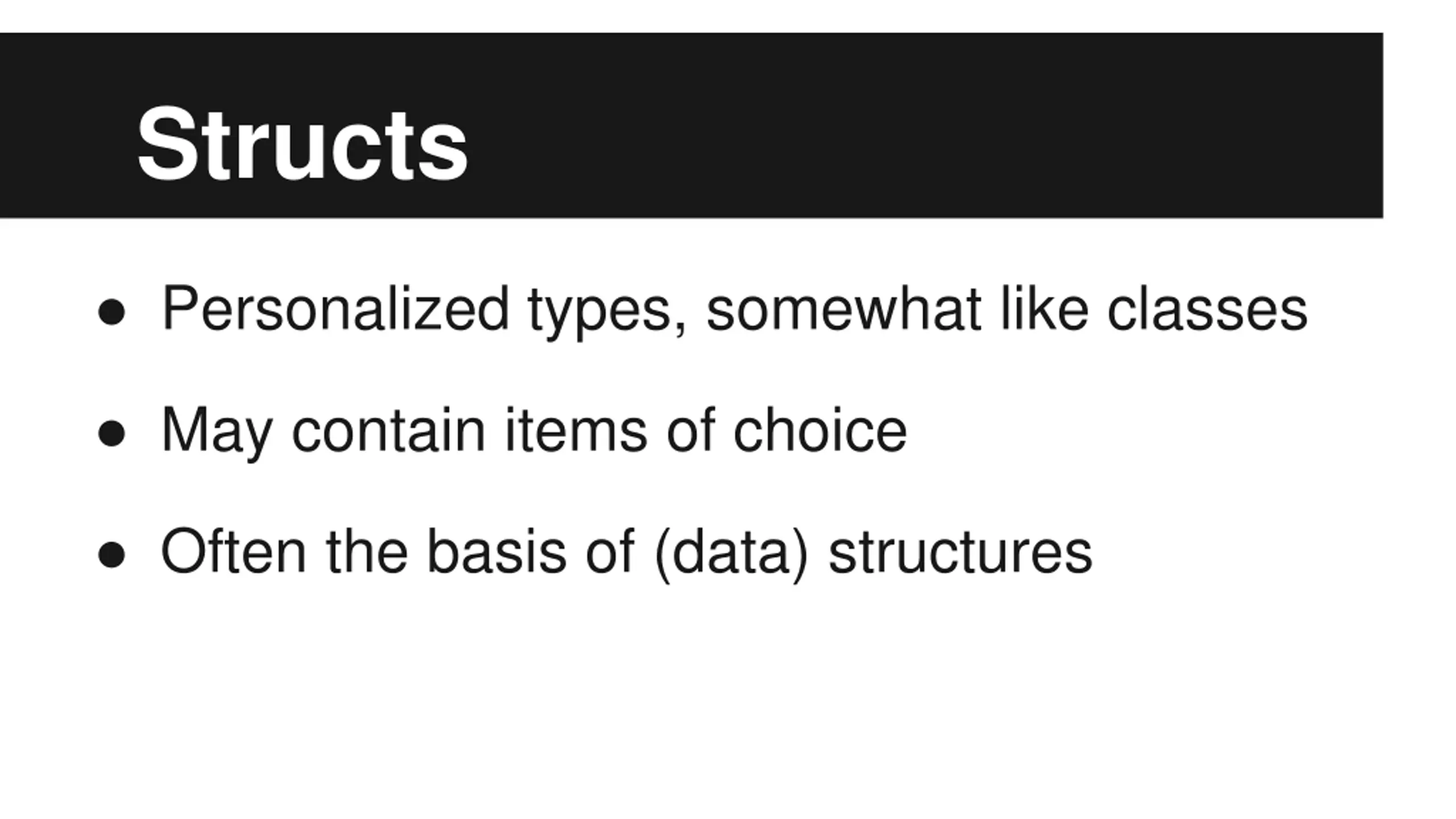
Task: Click the word choice
Action: tap(820, 429)
